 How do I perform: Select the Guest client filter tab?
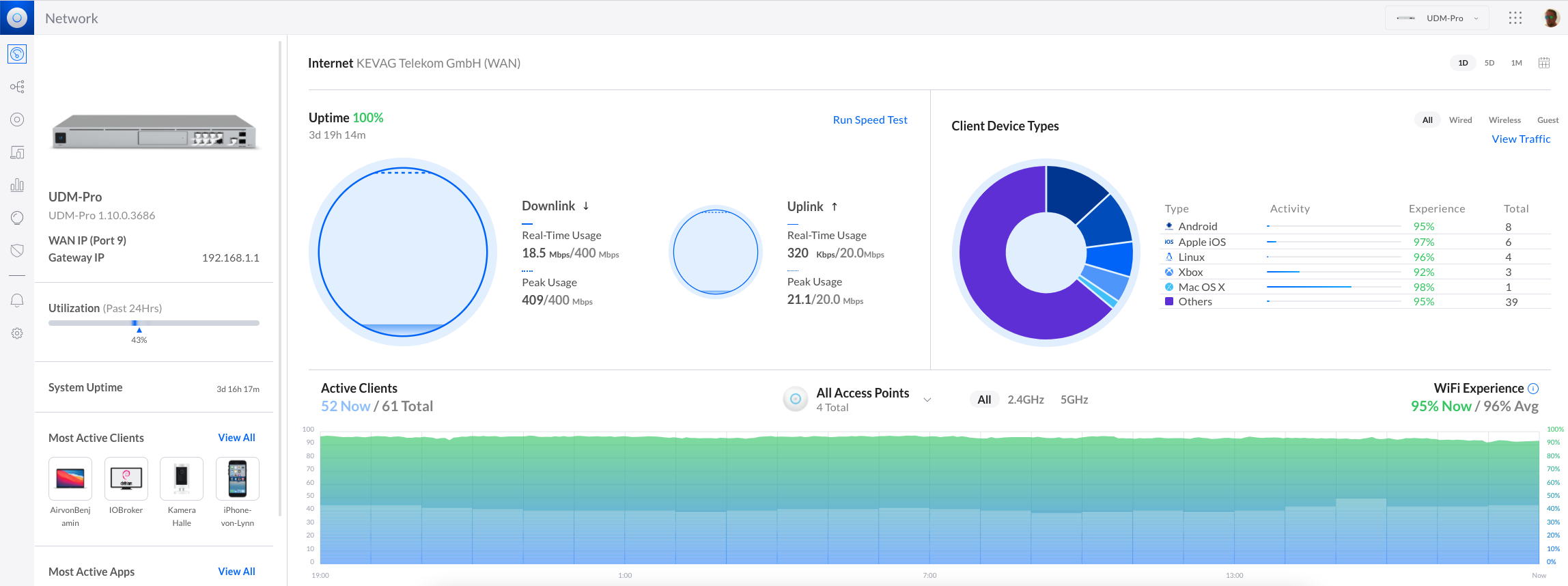click(x=1548, y=120)
